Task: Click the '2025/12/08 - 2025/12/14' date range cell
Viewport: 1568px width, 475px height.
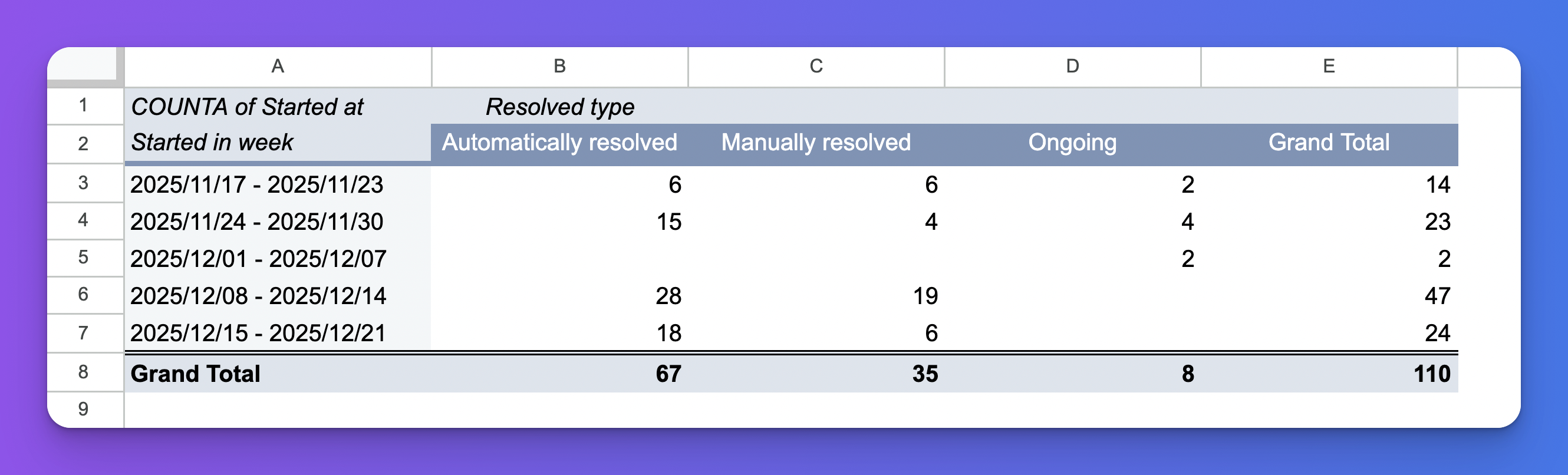Action: 259,296
